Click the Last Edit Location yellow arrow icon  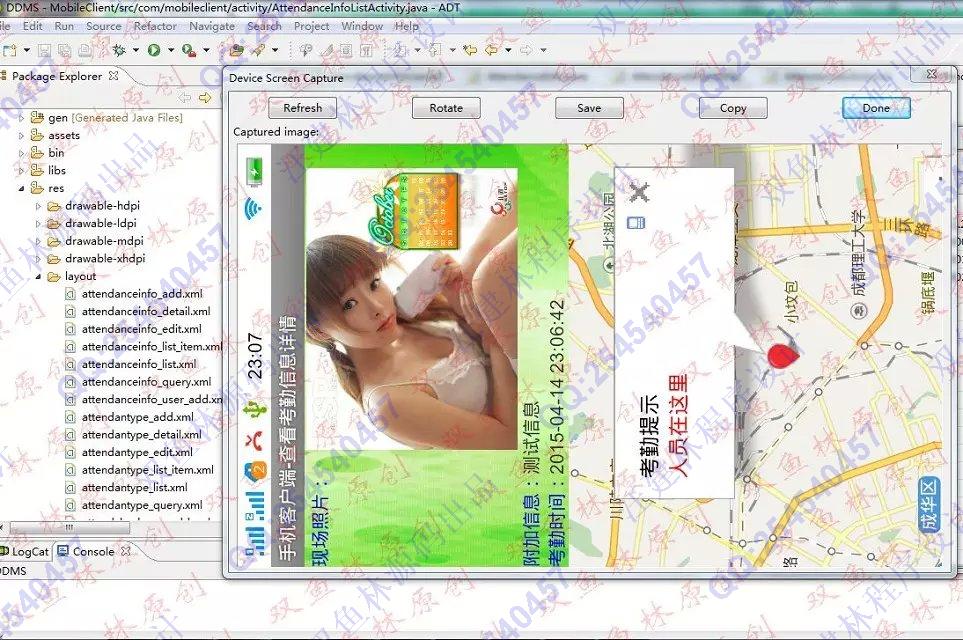(470, 50)
